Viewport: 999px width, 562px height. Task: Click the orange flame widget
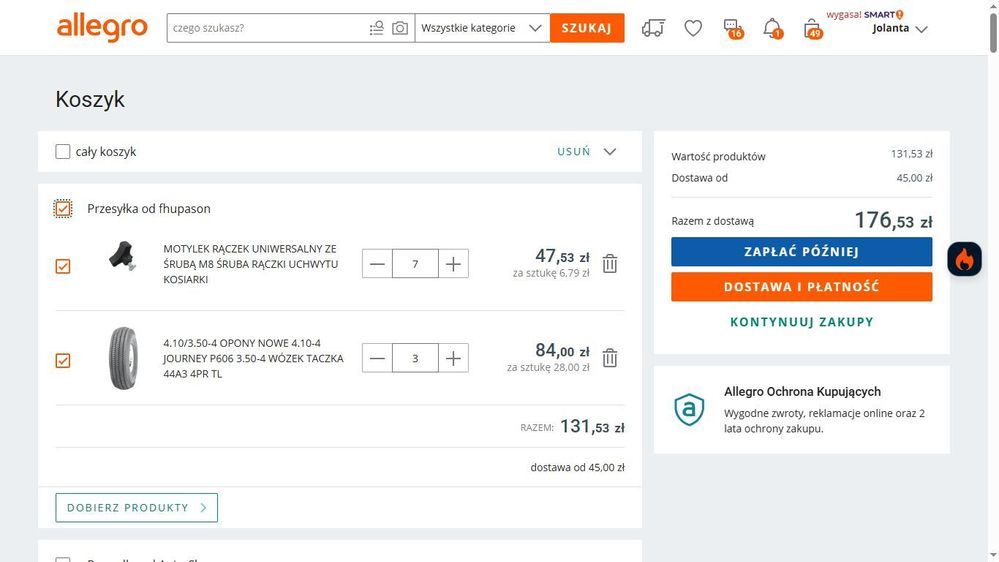[964, 259]
